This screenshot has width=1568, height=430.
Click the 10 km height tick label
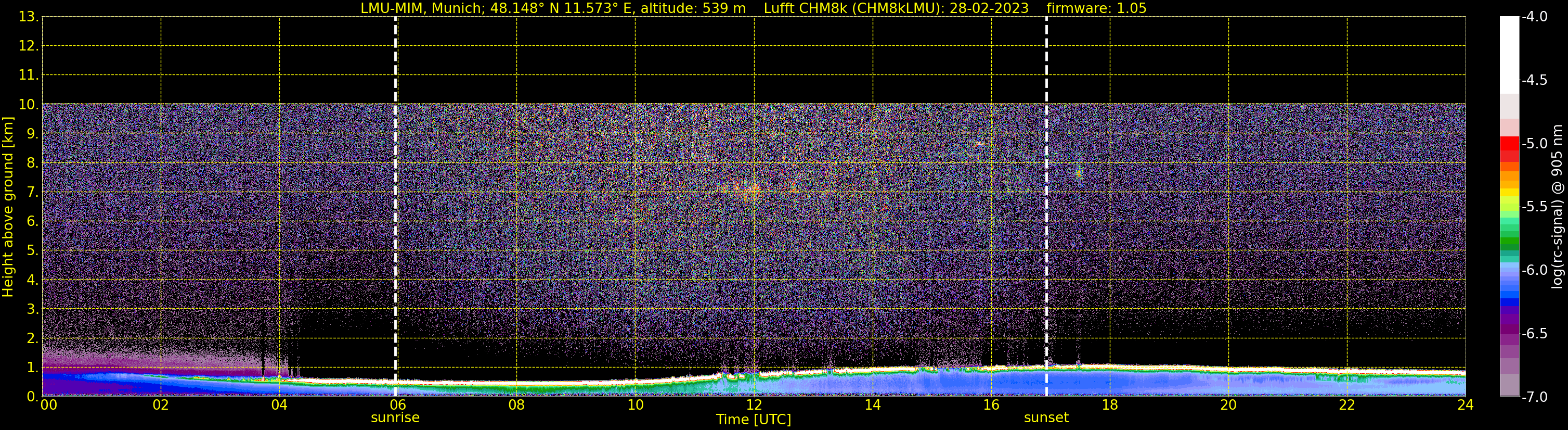tap(28, 105)
